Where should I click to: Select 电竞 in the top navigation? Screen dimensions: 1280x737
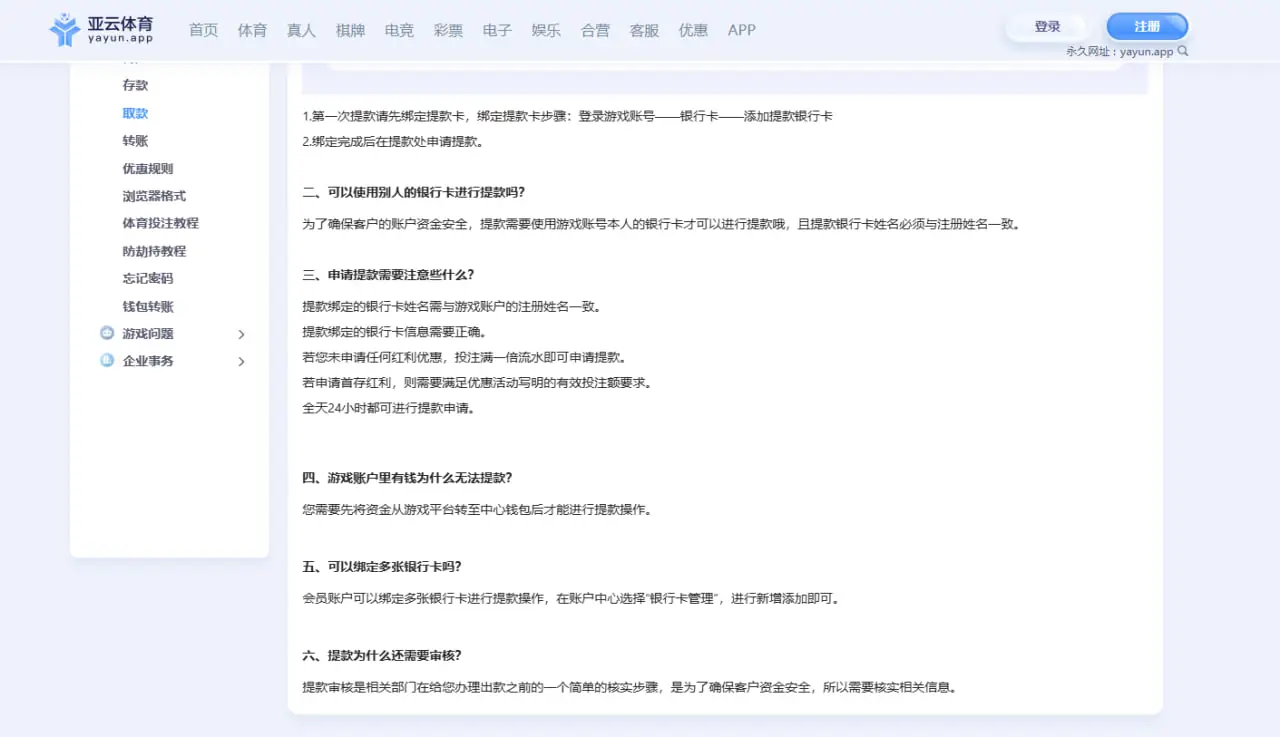tap(400, 30)
